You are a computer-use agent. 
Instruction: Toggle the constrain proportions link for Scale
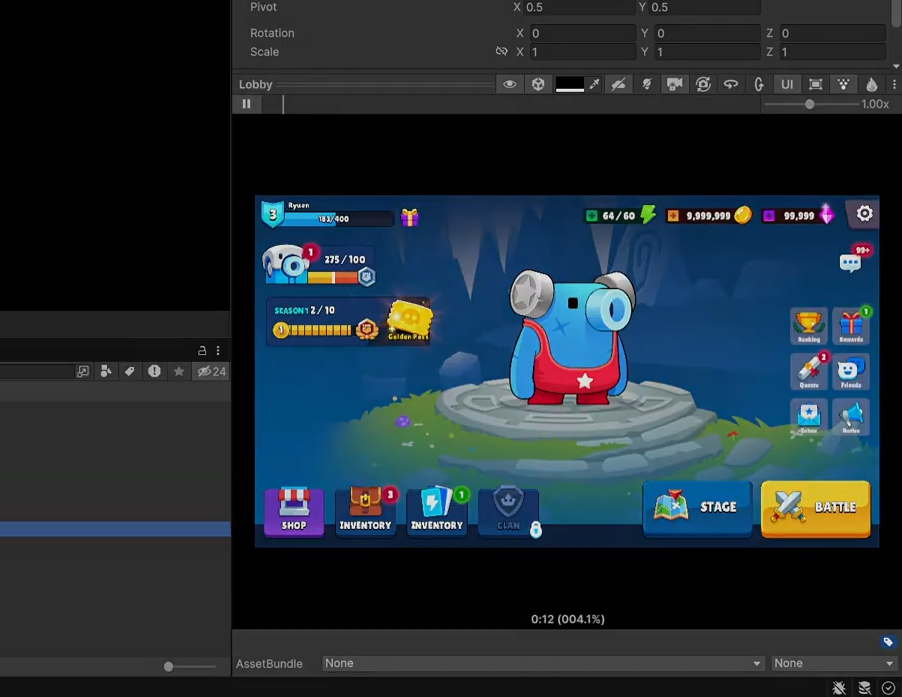[x=502, y=52]
